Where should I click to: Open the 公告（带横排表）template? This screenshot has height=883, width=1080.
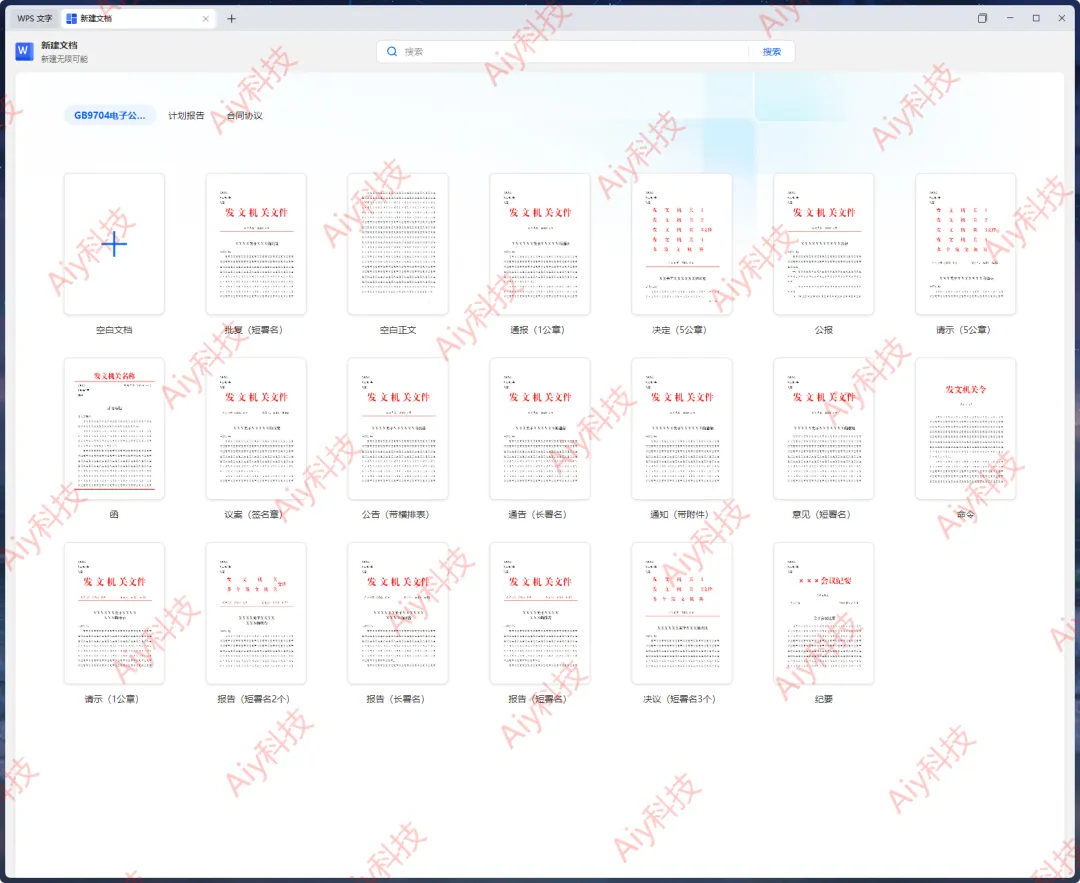click(398, 428)
